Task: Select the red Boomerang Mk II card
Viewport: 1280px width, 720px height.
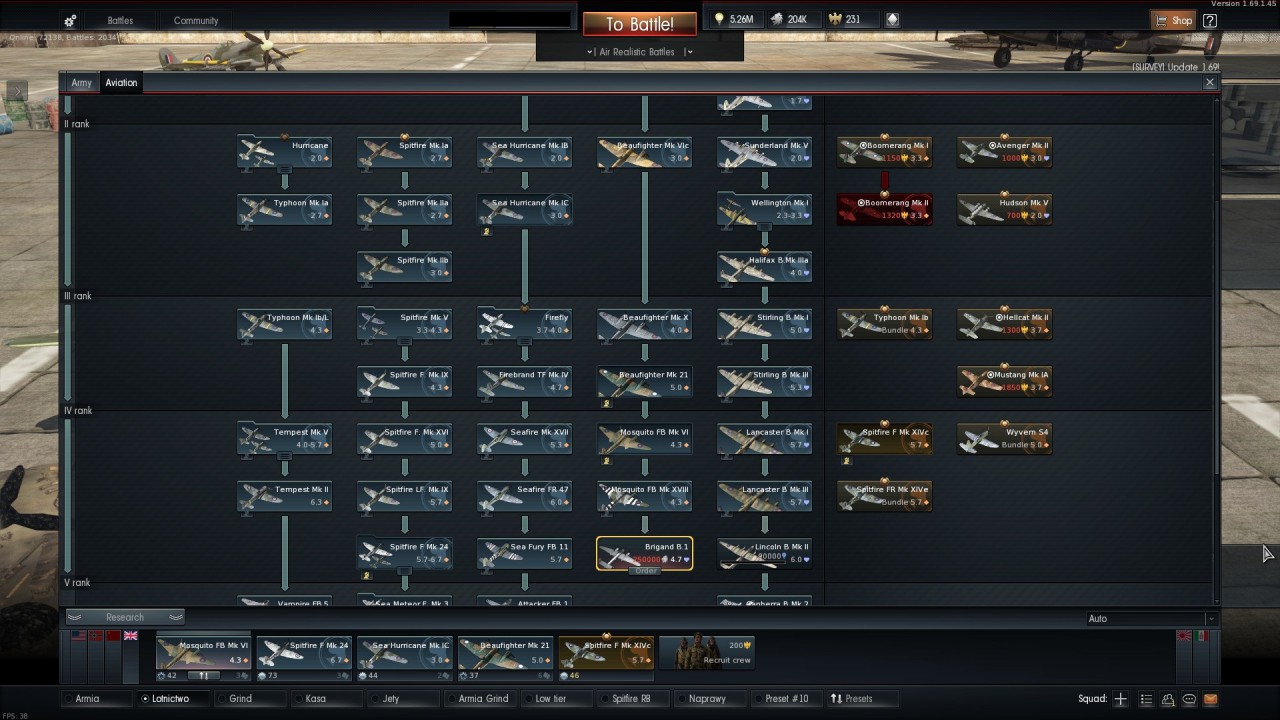Action: (x=884, y=209)
